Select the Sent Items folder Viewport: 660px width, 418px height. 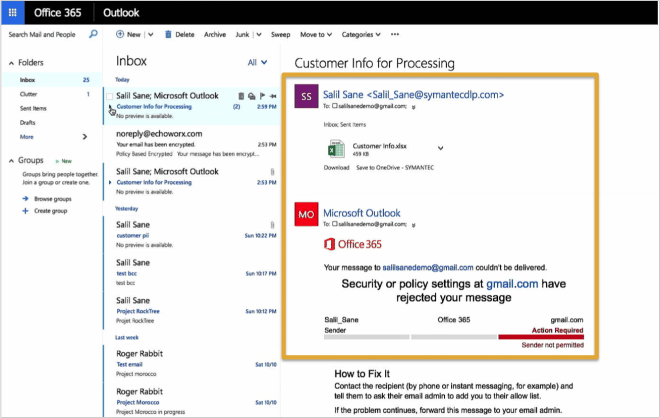click(x=33, y=108)
